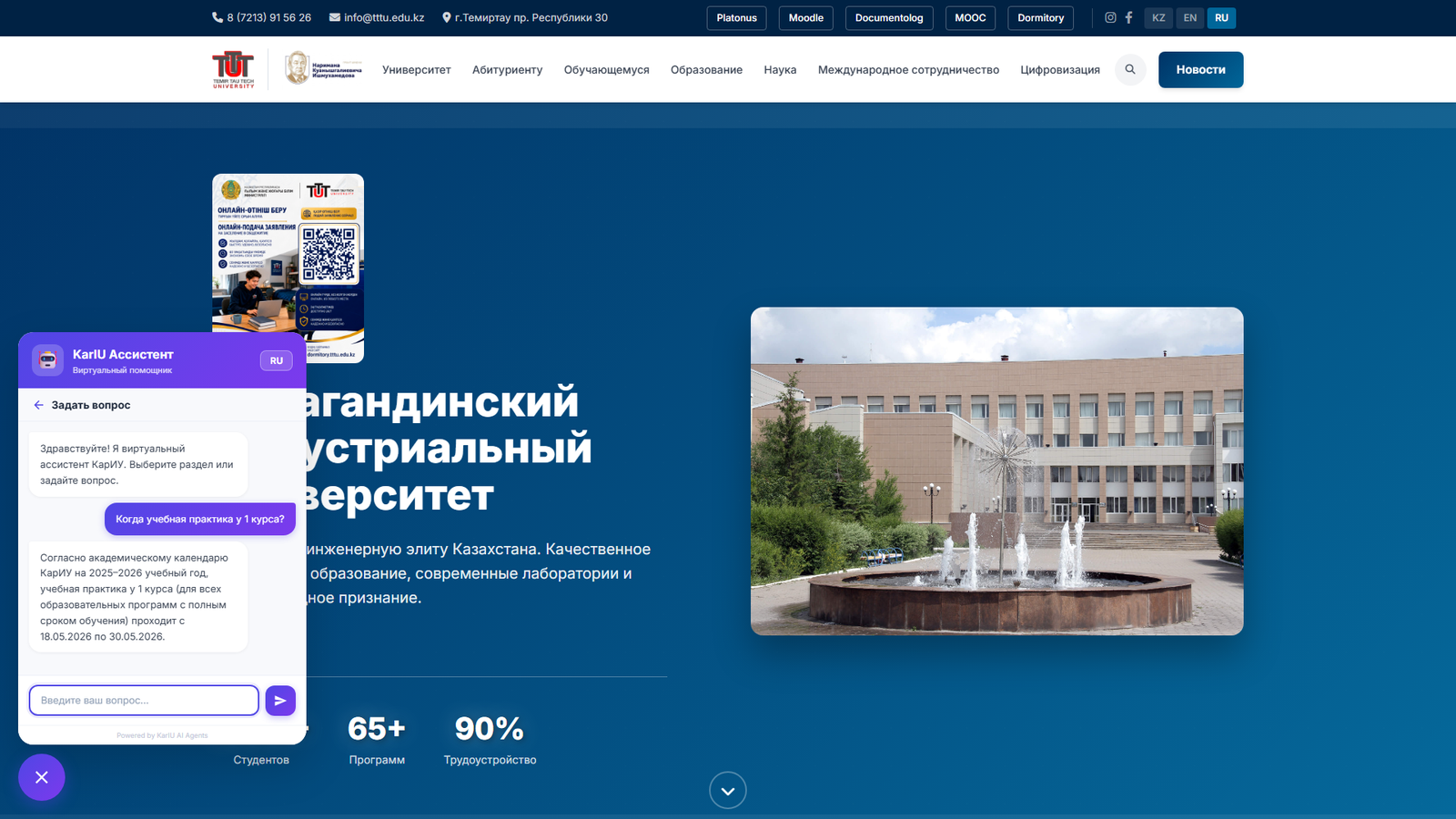Click the info@tttu.edu.kz email link
Screen dimensions: 1456x819
coord(377,17)
